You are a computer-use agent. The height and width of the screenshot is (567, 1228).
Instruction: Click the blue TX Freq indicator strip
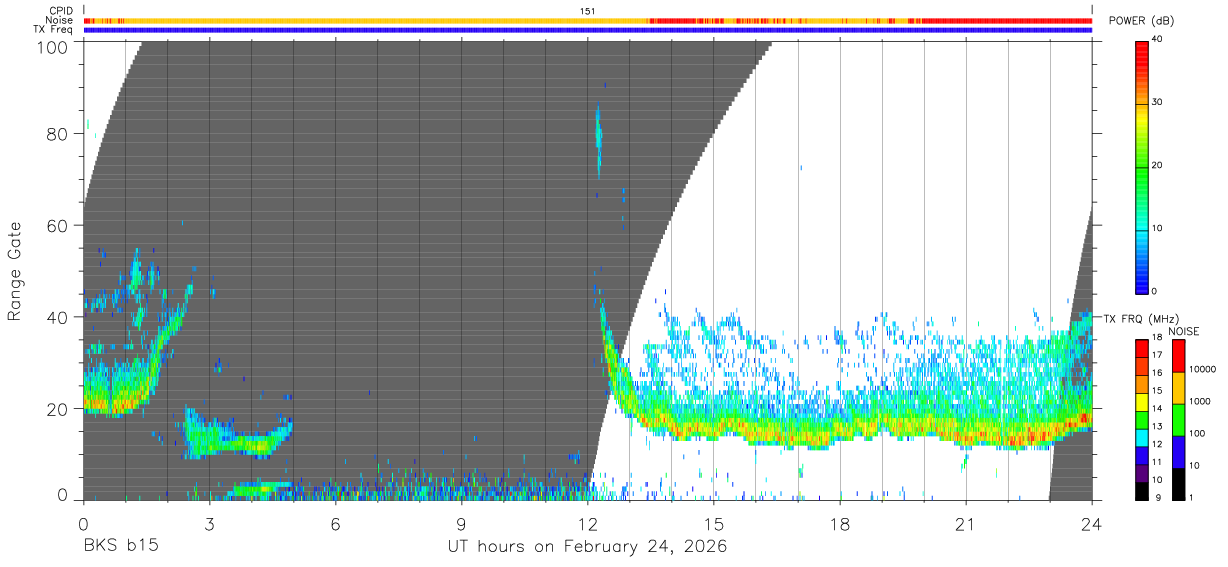(588, 30)
